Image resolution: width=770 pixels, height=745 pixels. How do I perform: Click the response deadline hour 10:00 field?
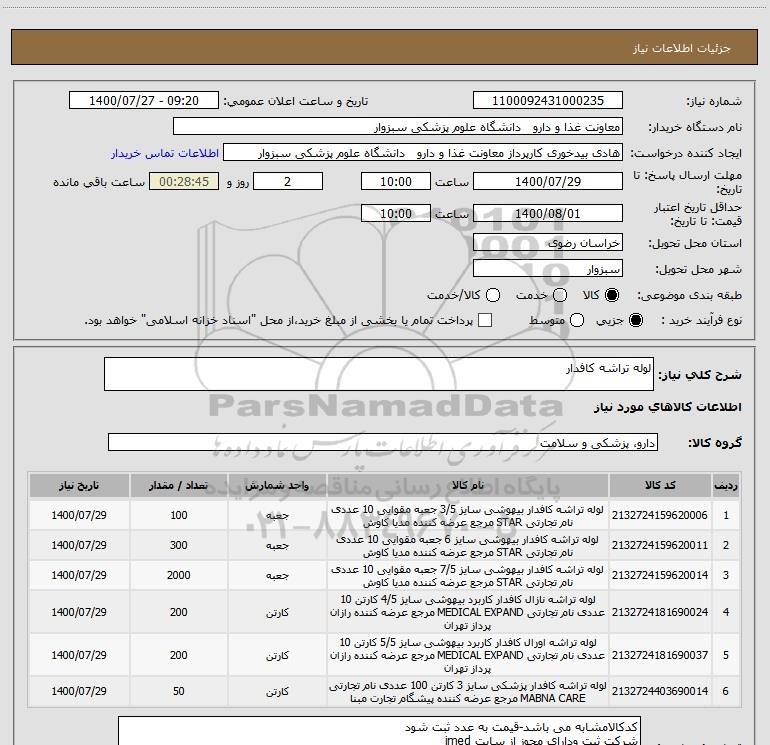tap(396, 181)
